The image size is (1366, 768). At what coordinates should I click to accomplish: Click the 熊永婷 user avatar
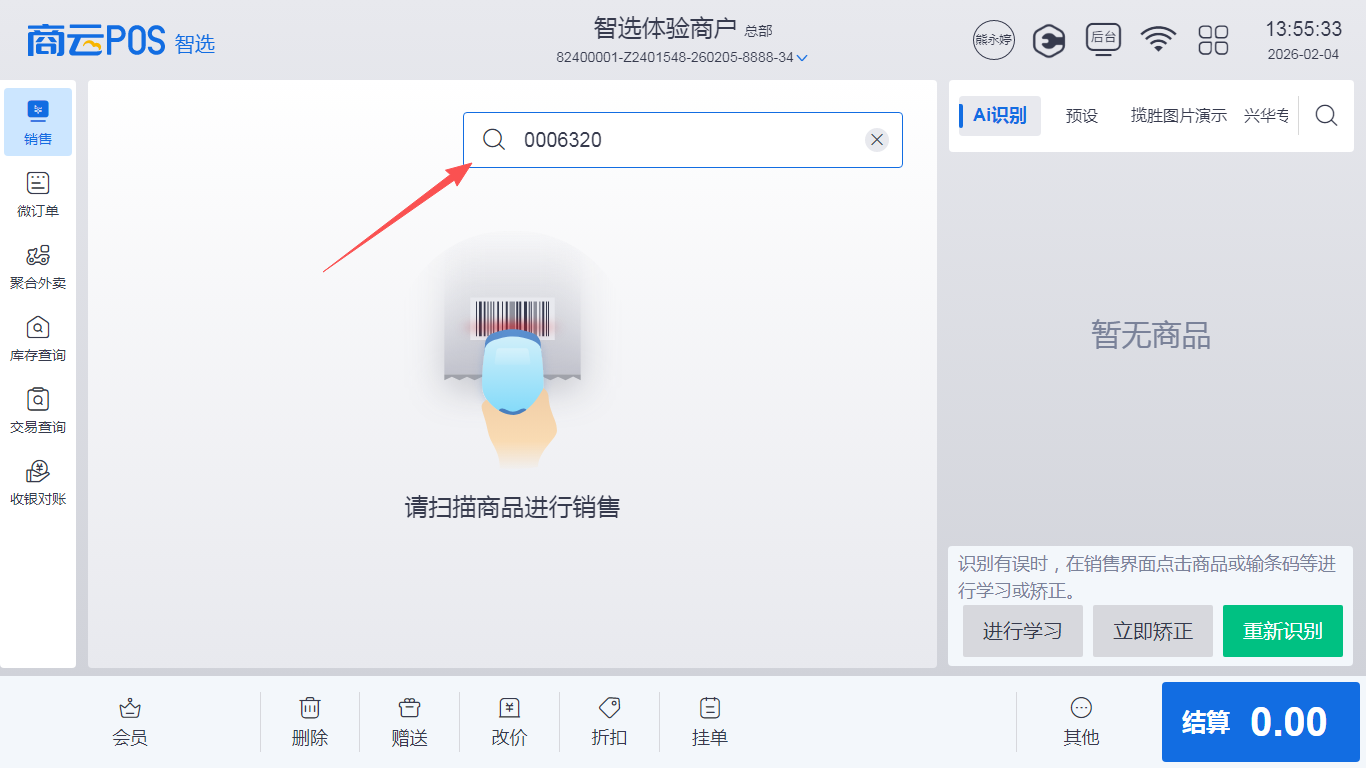click(993, 40)
